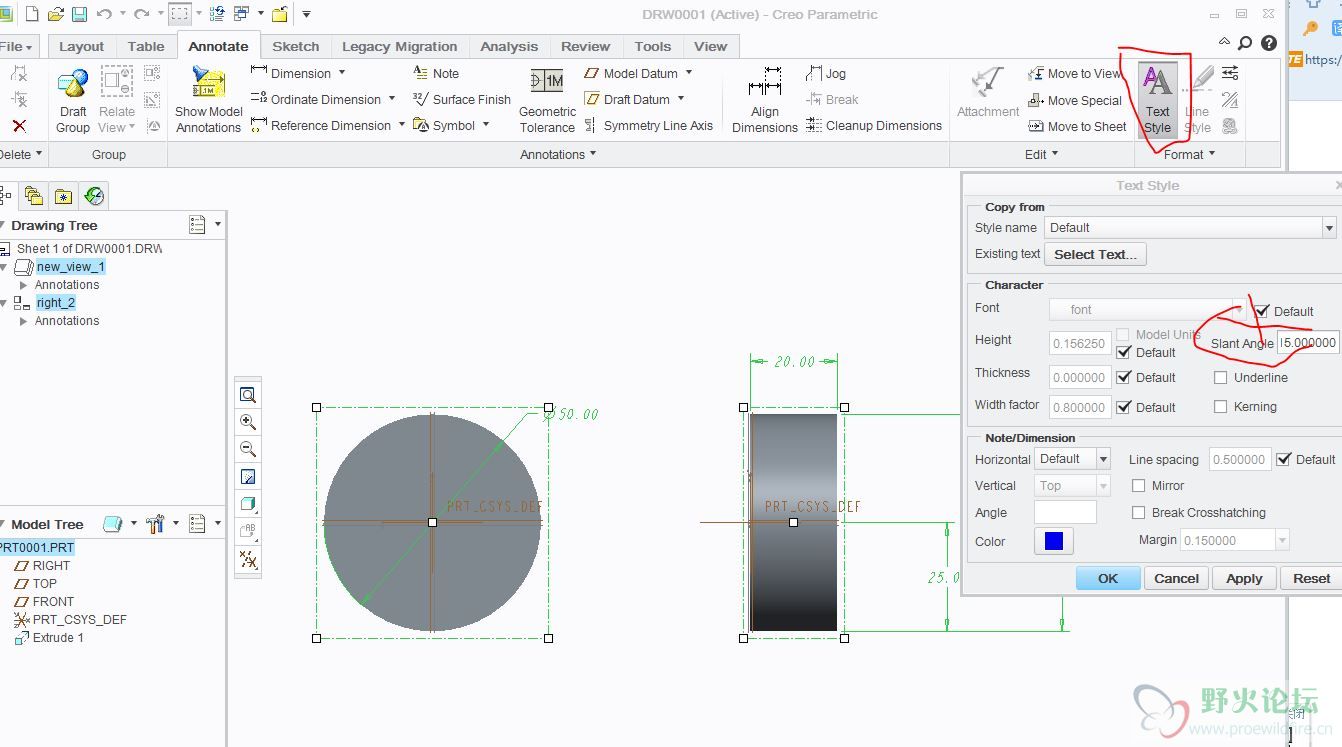This screenshot has width=1342, height=747.
Task: Redo the last action
Action: 141,14
